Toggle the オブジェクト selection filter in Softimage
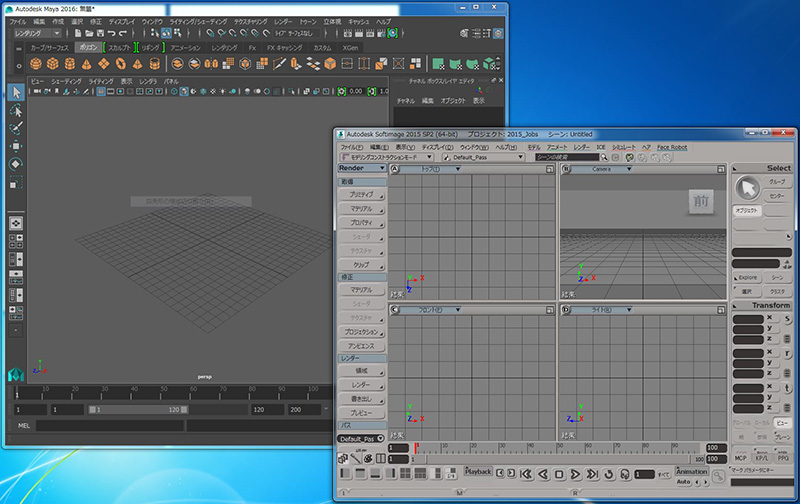 (x=747, y=211)
